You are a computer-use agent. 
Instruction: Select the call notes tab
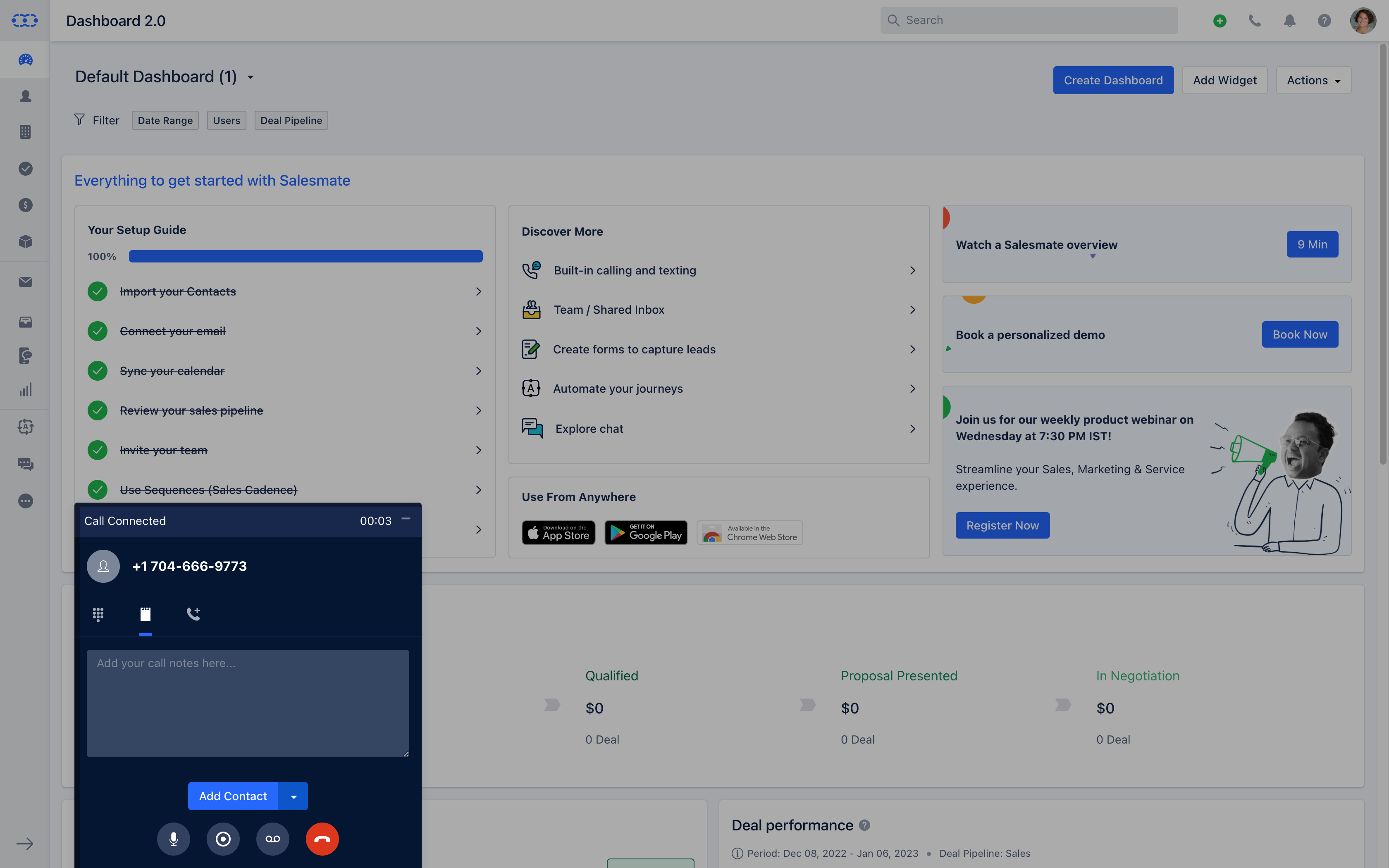coord(145,614)
